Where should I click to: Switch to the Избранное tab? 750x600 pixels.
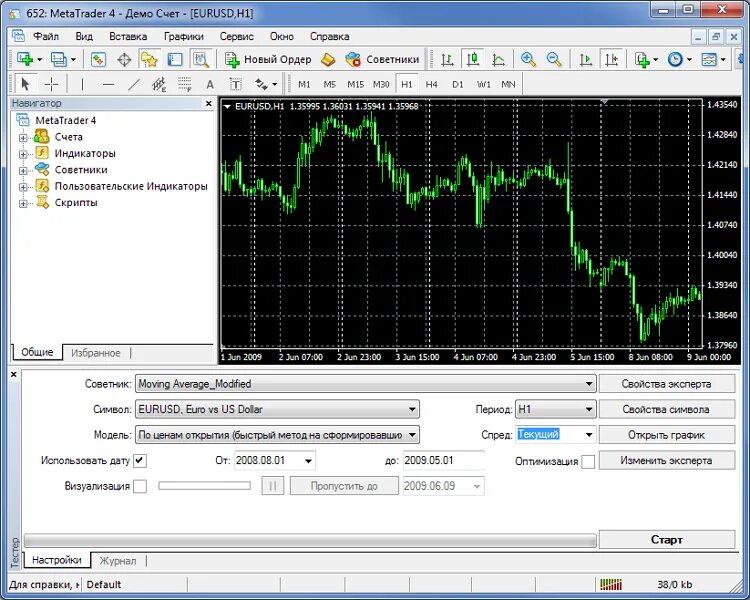coord(96,353)
